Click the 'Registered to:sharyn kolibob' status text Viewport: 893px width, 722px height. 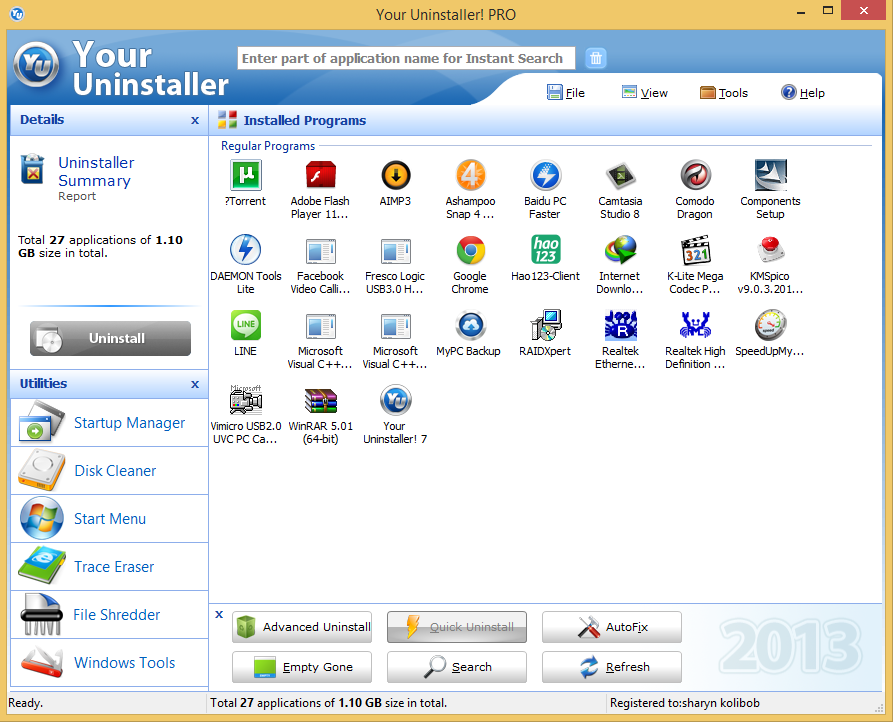pyautogui.click(x=685, y=703)
